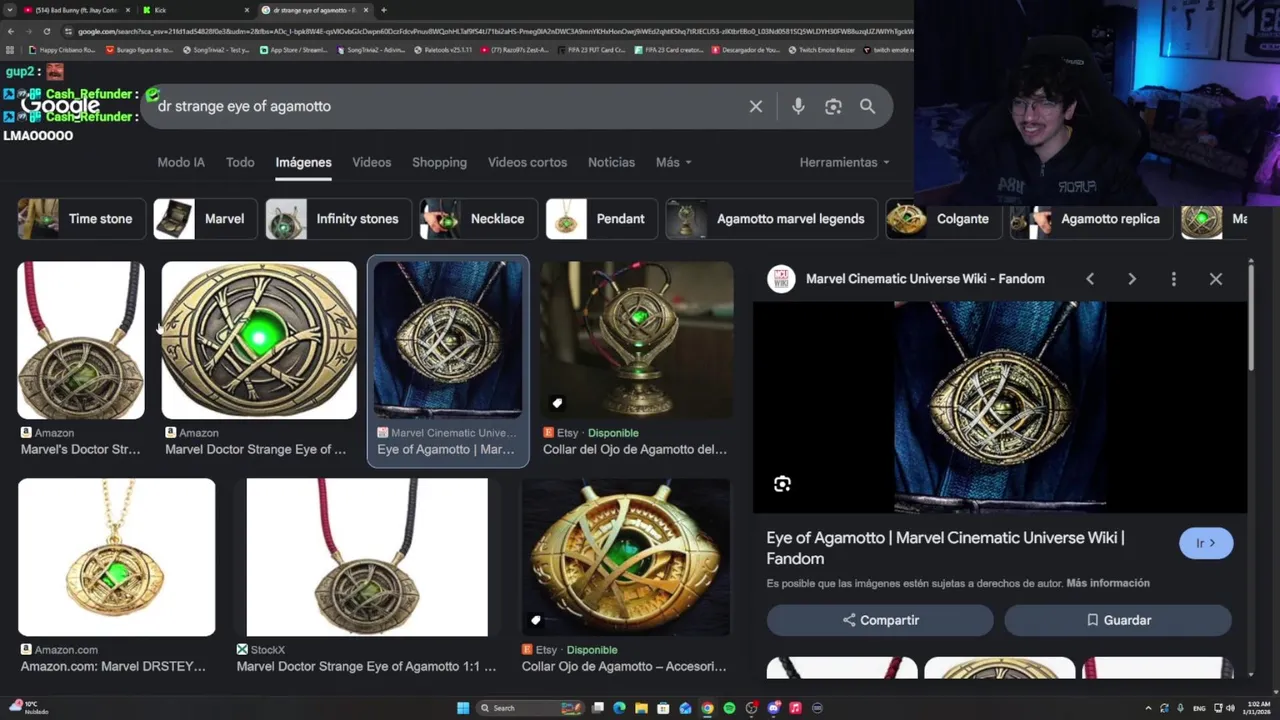Open the Herramientas tools dropdown
This screenshot has height=720, width=1280.
click(844, 162)
